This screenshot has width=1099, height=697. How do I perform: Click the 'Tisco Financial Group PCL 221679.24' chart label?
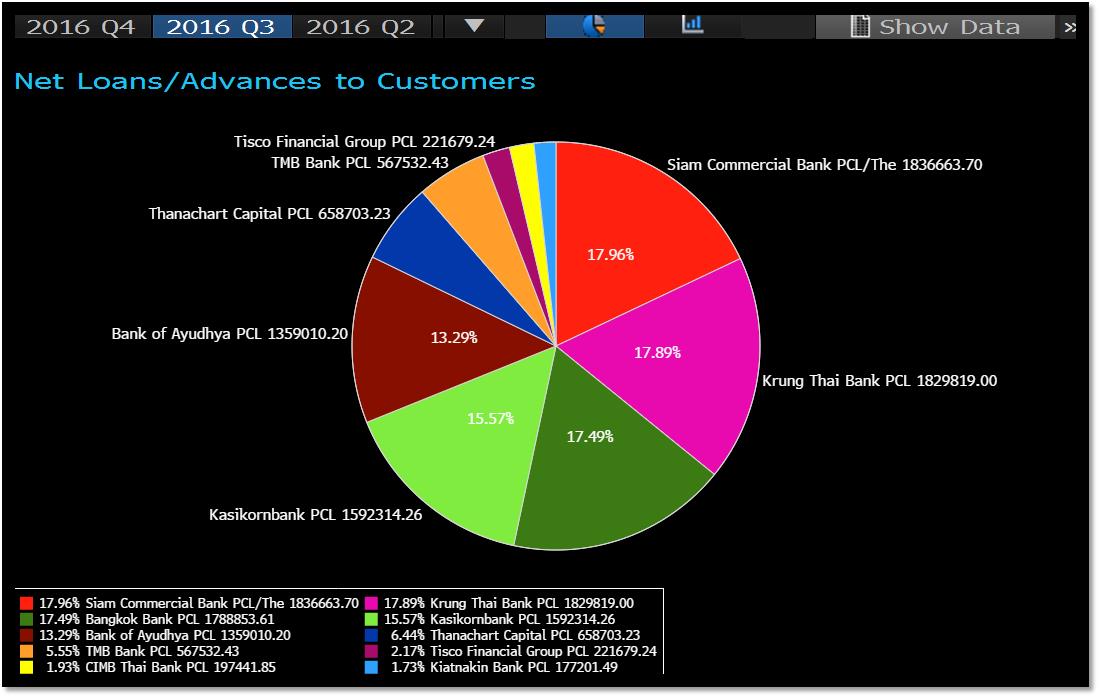pos(364,142)
